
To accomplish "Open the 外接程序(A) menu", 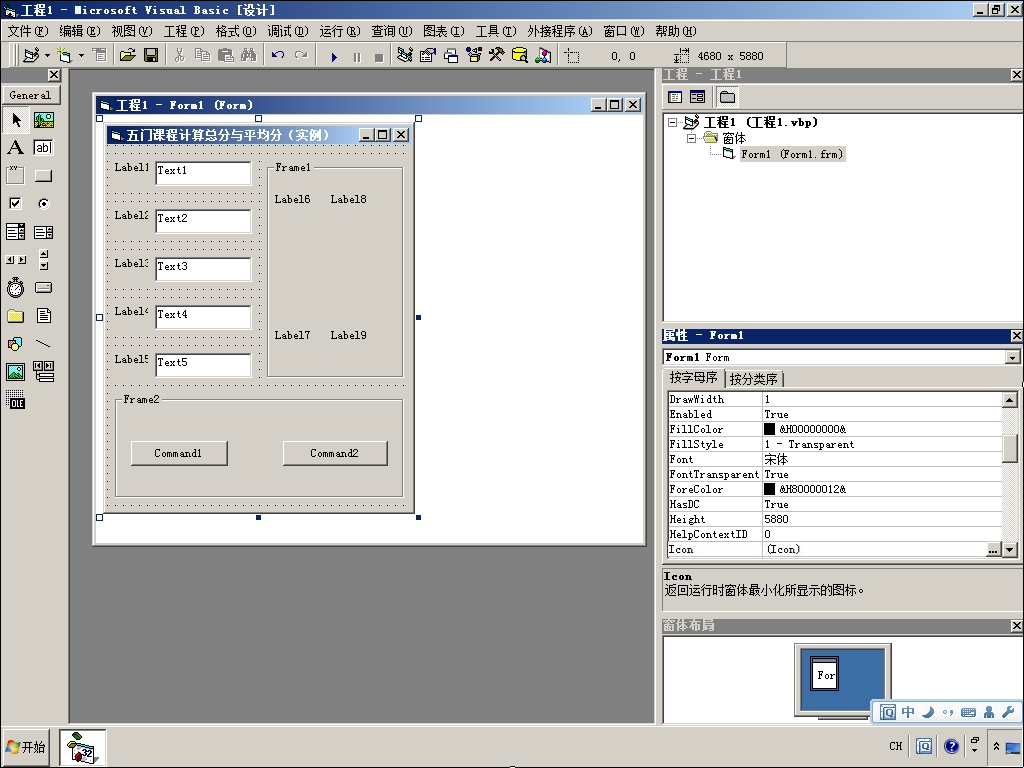I will 560,31.
